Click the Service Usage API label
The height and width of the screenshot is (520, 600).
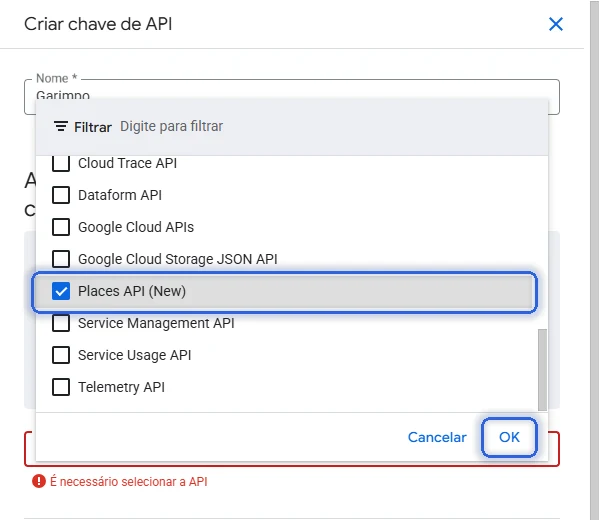134,355
